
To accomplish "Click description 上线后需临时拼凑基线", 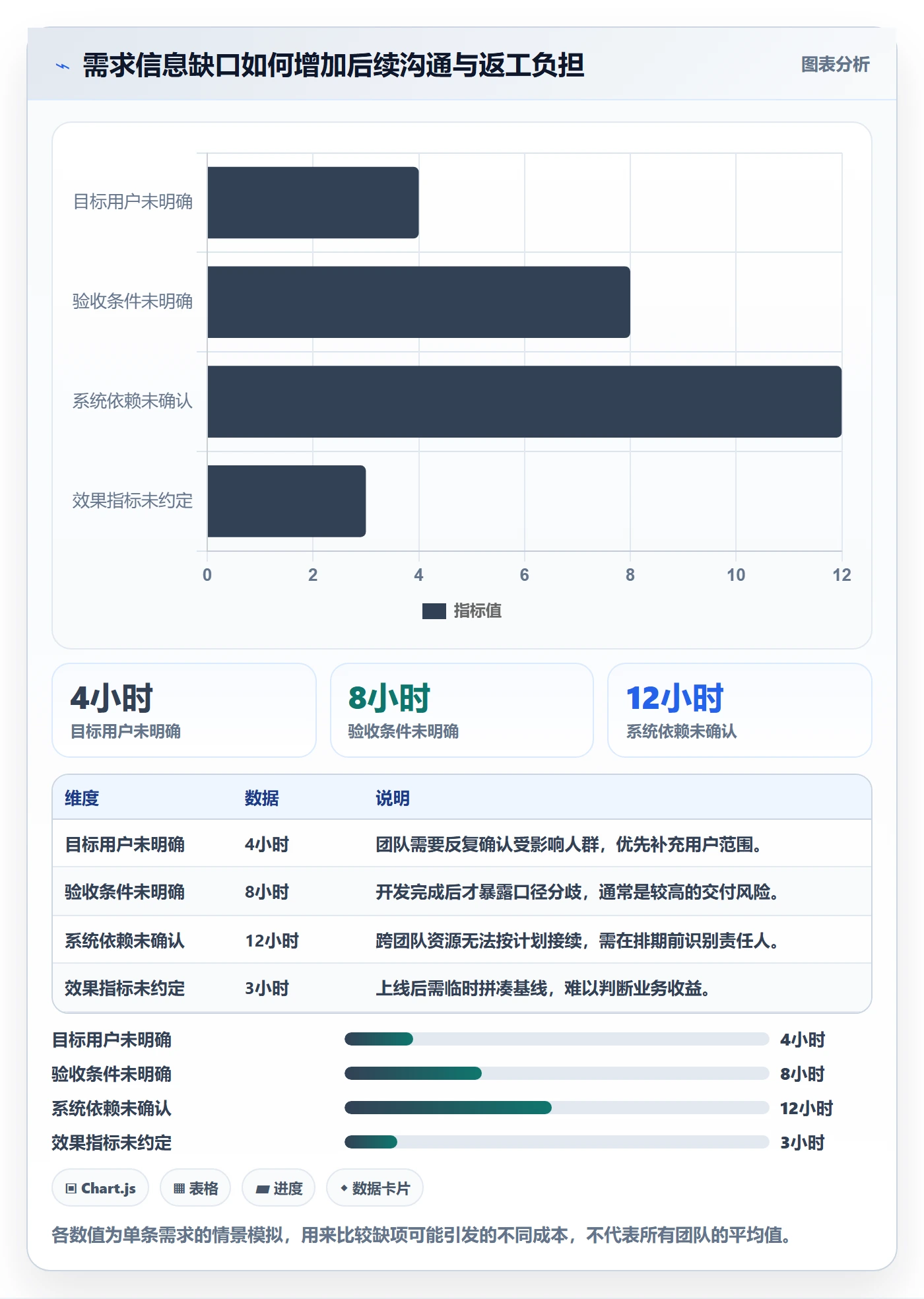I will coord(462,988).
